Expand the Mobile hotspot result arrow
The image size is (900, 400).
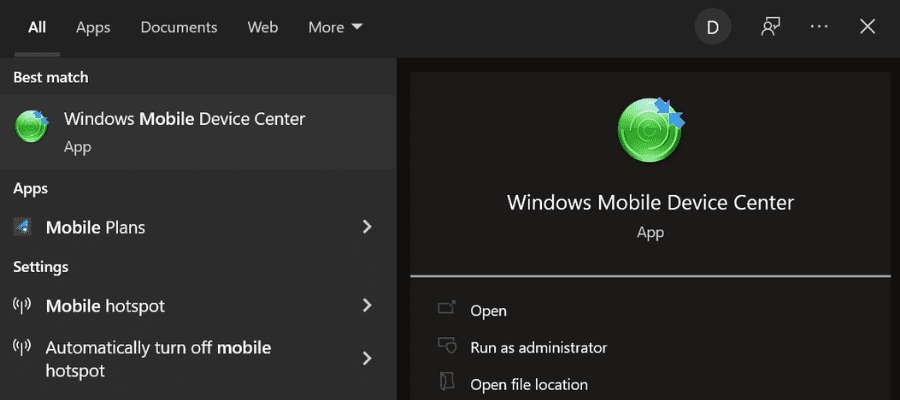click(367, 305)
